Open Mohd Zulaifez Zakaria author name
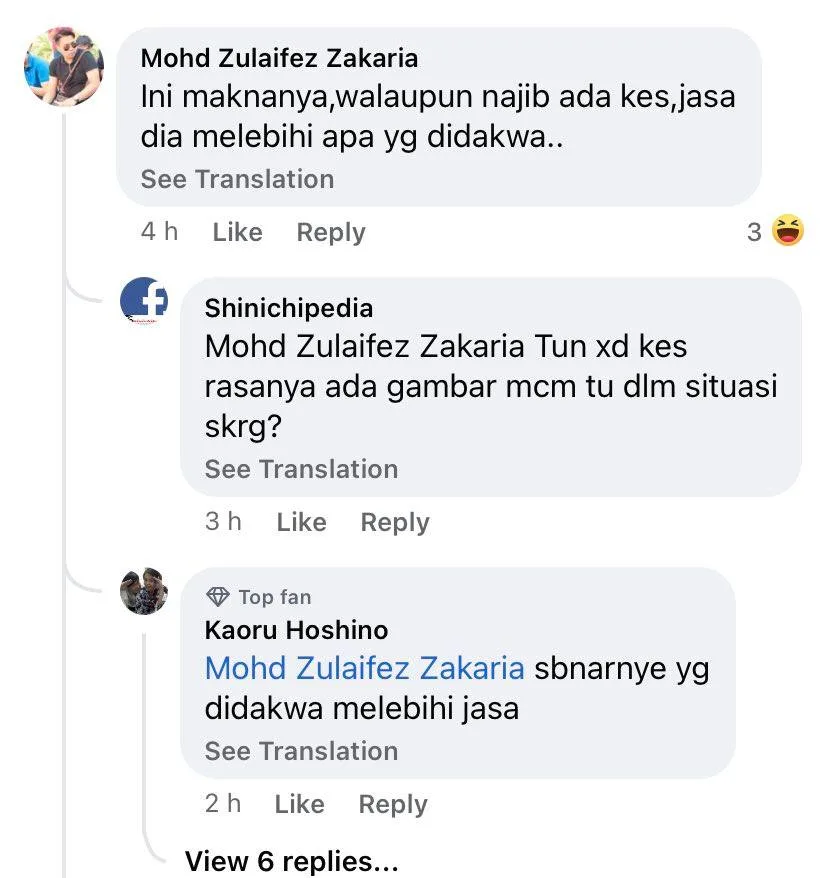 (279, 58)
